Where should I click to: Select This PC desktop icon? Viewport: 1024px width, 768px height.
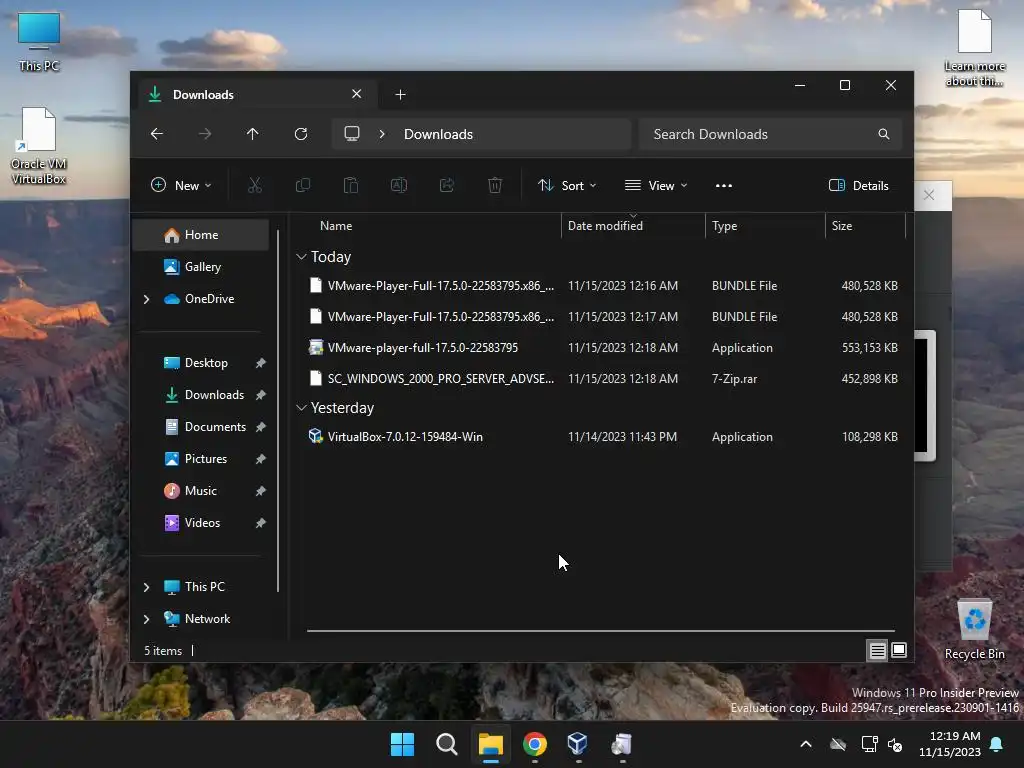click(39, 42)
